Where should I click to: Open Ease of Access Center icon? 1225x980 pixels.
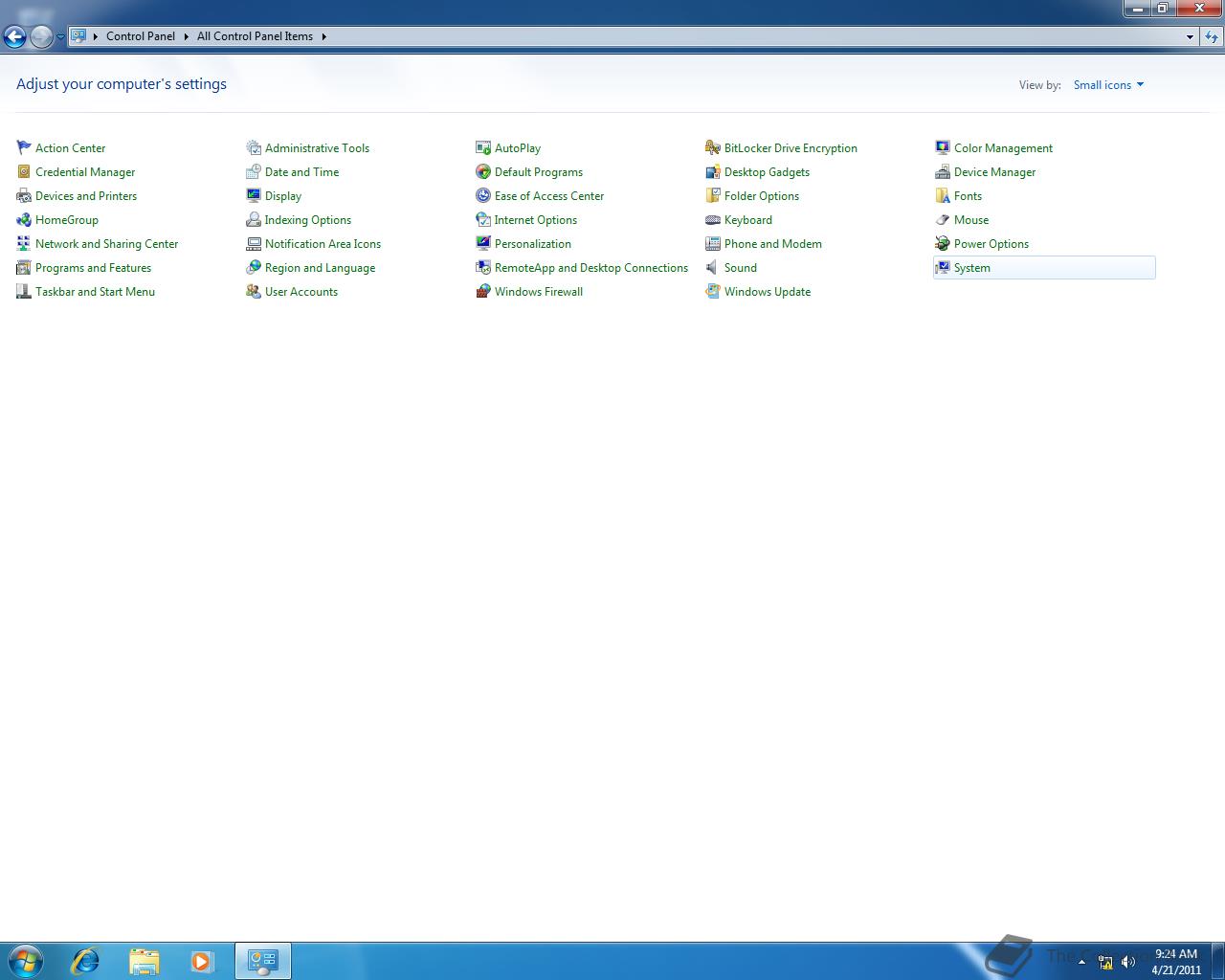(x=483, y=195)
